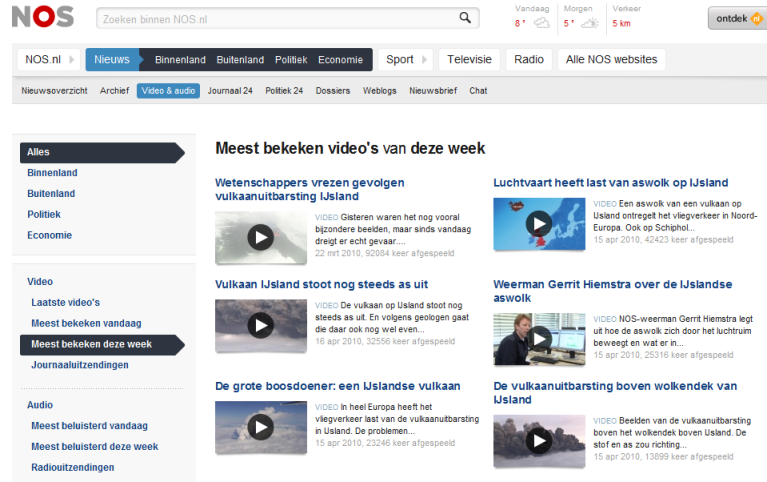Image resolution: width=767 pixels, height=482 pixels.
Task: Open Economie in the top navigation bar
Action: pos(340,60)
